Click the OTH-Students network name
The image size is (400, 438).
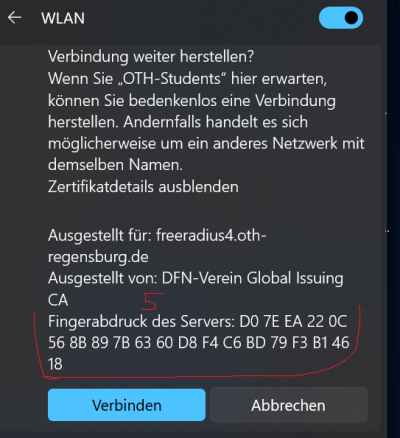coord(173,79)
